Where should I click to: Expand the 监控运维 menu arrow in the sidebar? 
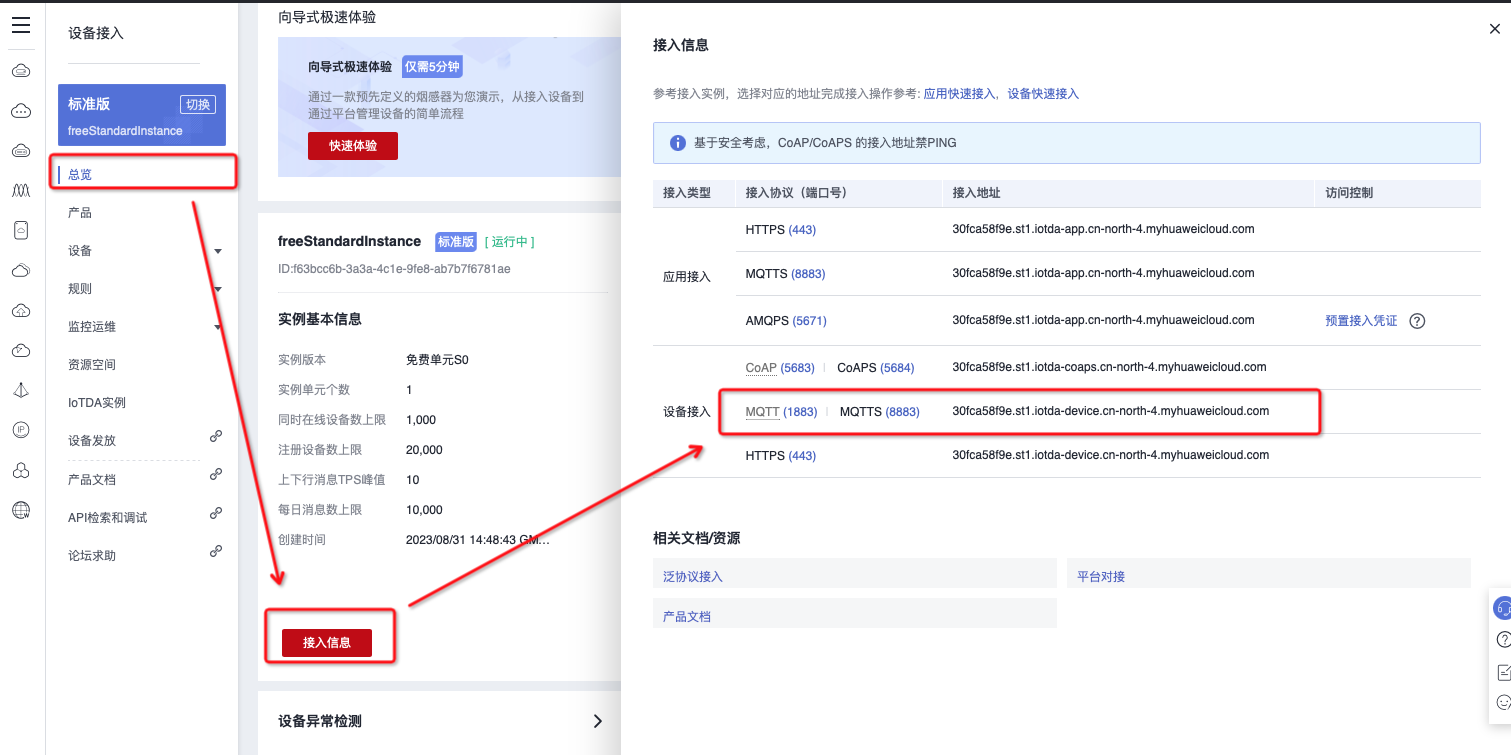[218, 327]
